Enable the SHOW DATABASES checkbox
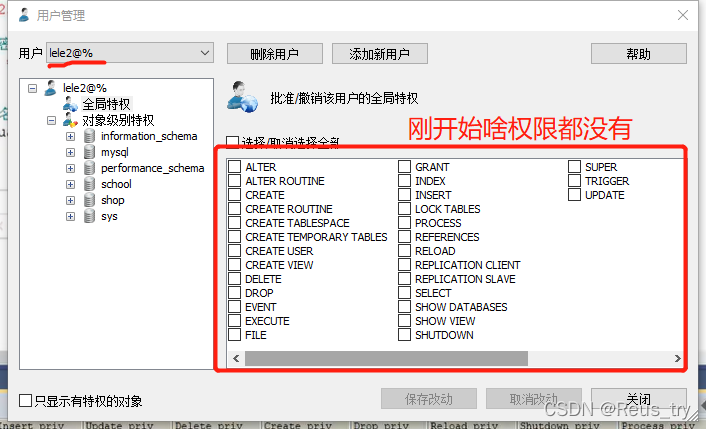 pos(404,307)
